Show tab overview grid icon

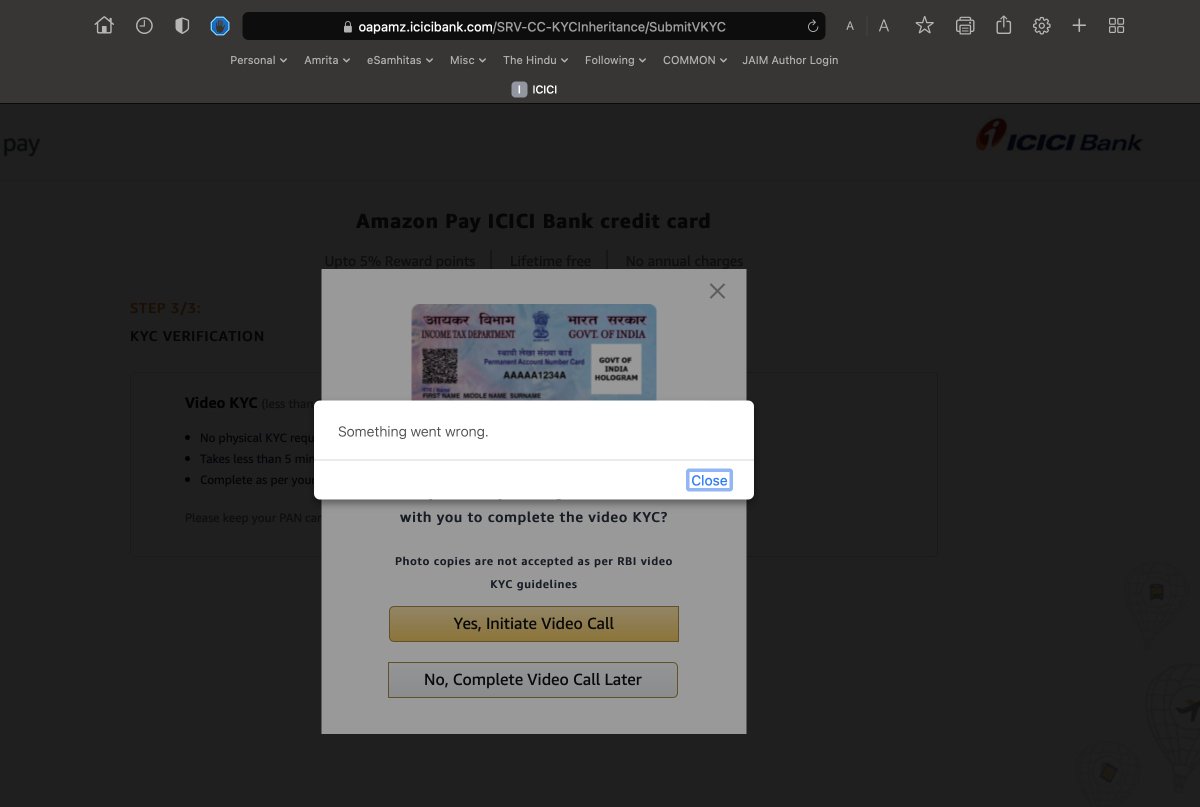click(1117, 26)
